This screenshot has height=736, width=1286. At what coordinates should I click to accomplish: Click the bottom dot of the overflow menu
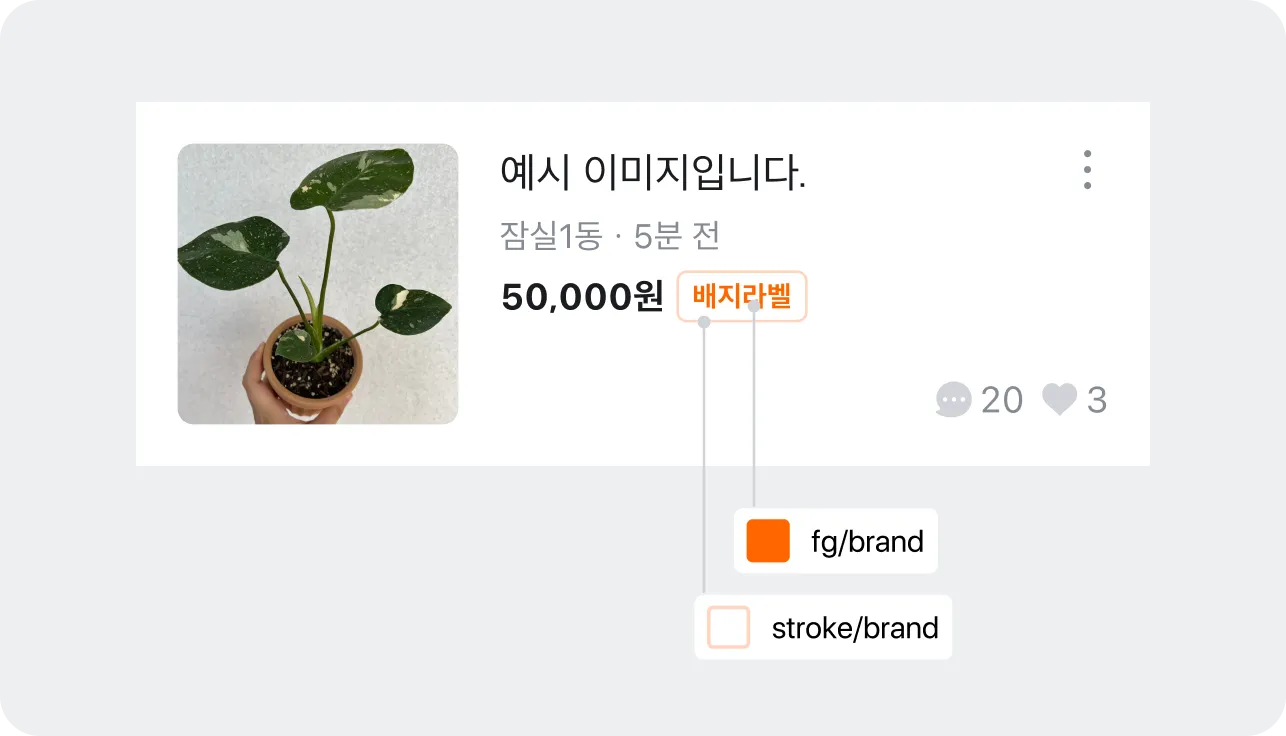pyautogui.click(x=1087, y=185)
